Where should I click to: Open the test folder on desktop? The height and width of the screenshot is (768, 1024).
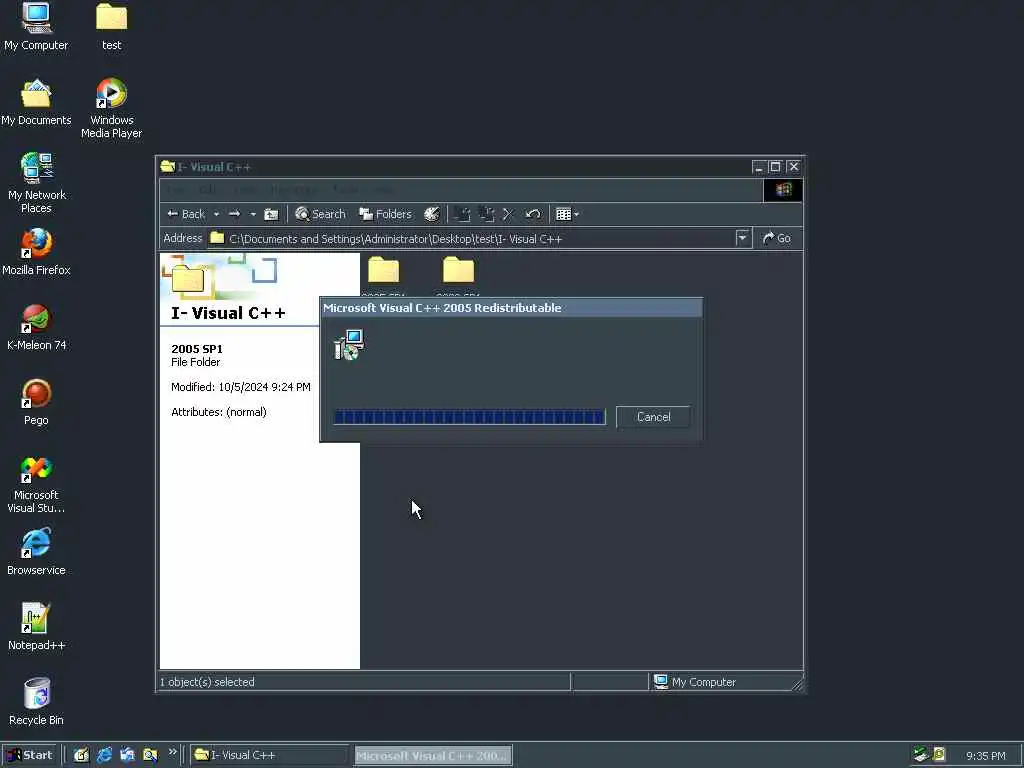[112, 26]
